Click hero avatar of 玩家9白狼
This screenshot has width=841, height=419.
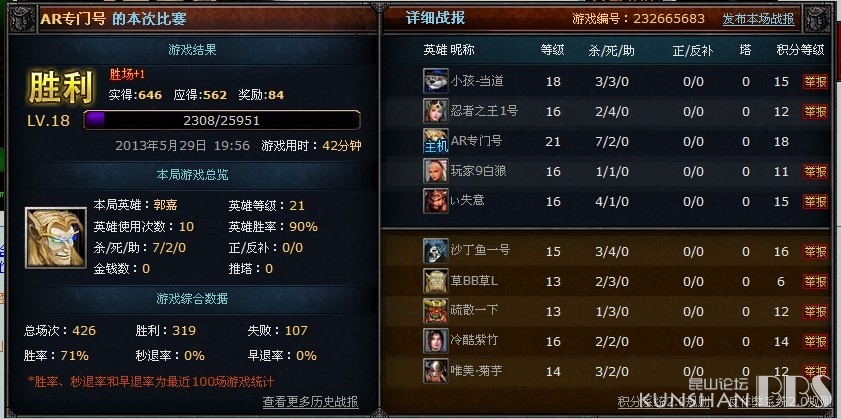(x=436, y=171)
